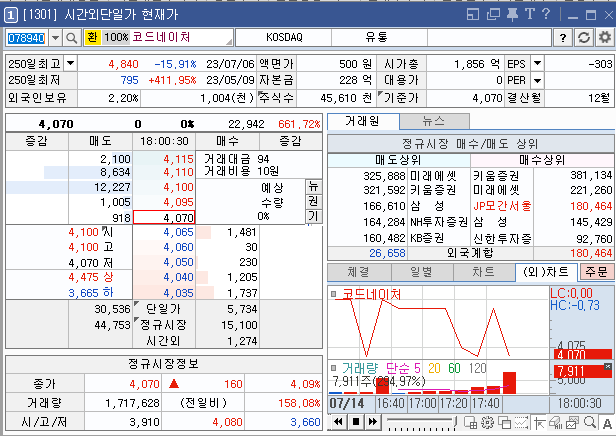Open the 차트 tab
Screen dimensions: 616x436
pyautogui.click(x=484, y=272)
